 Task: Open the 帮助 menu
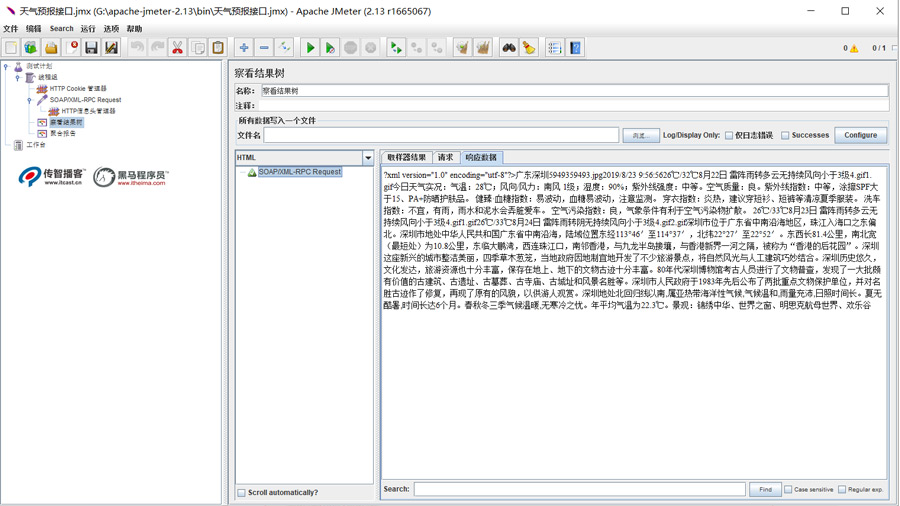click(134, 29)
